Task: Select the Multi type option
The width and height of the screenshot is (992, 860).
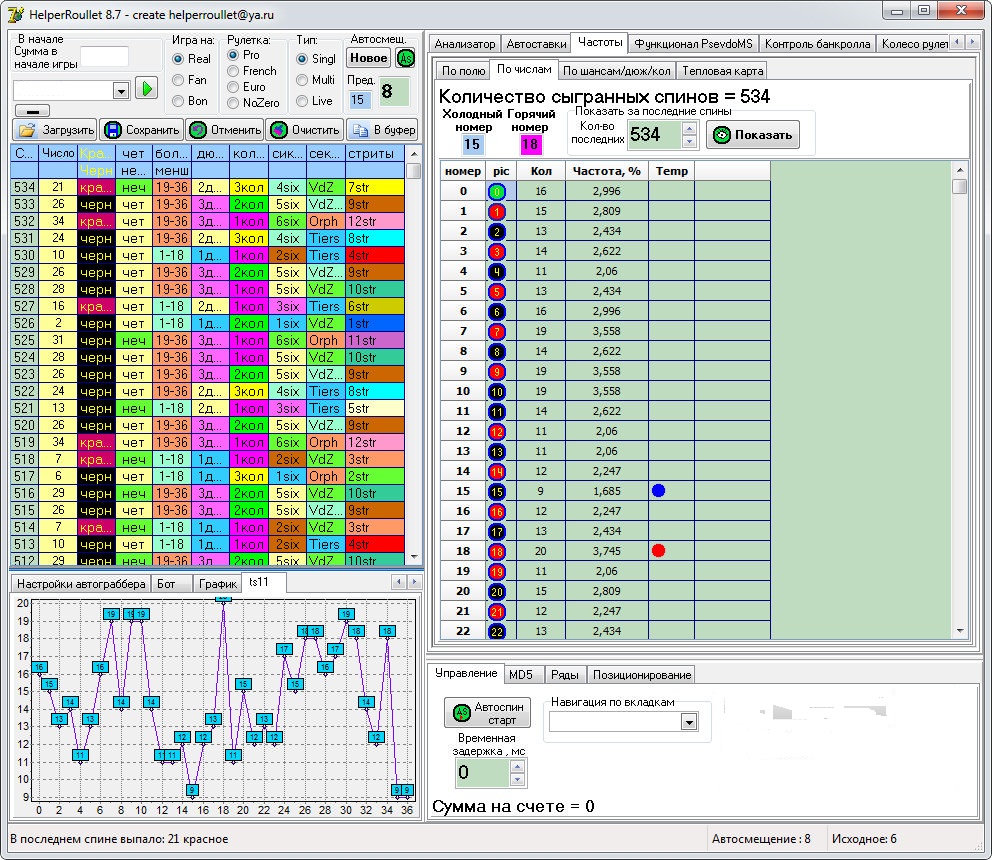Action: pos(302,80)
